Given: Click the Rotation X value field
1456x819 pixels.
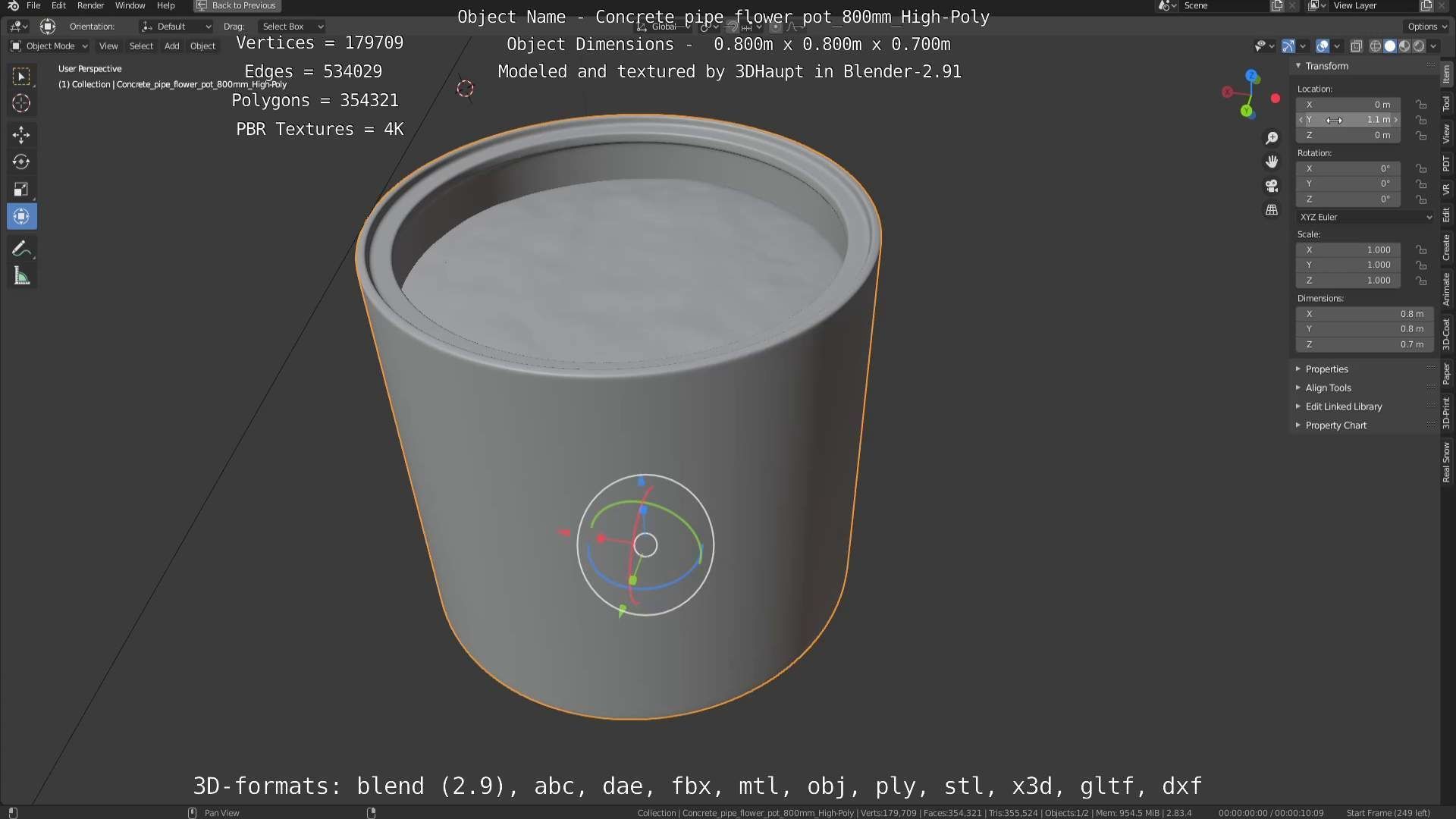Looking at the screenshot, I should click(1348, 168).
